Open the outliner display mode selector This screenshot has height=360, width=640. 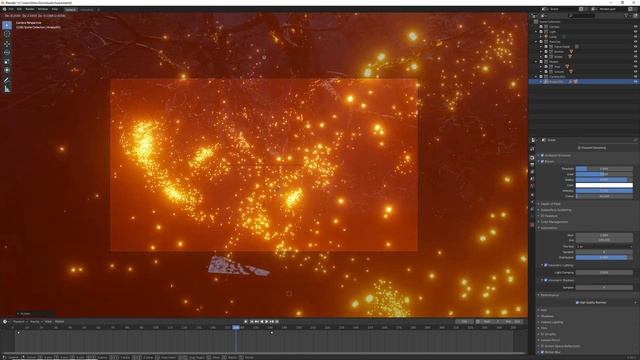click(x=544, y=16)
